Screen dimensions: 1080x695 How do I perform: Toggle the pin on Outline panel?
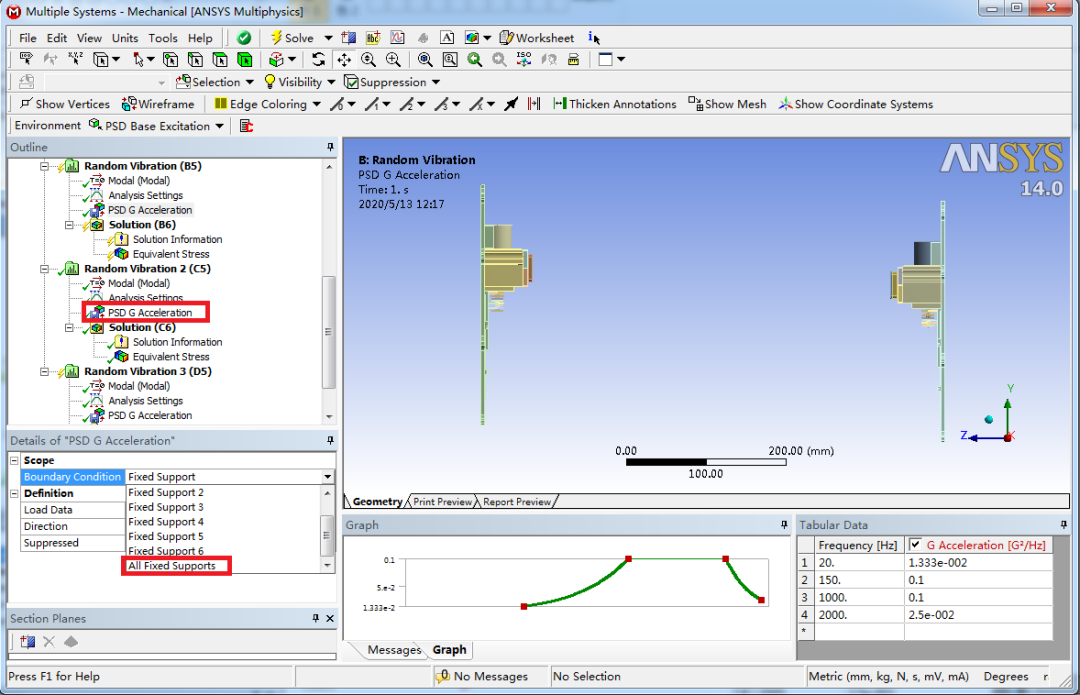click(330, 147)
